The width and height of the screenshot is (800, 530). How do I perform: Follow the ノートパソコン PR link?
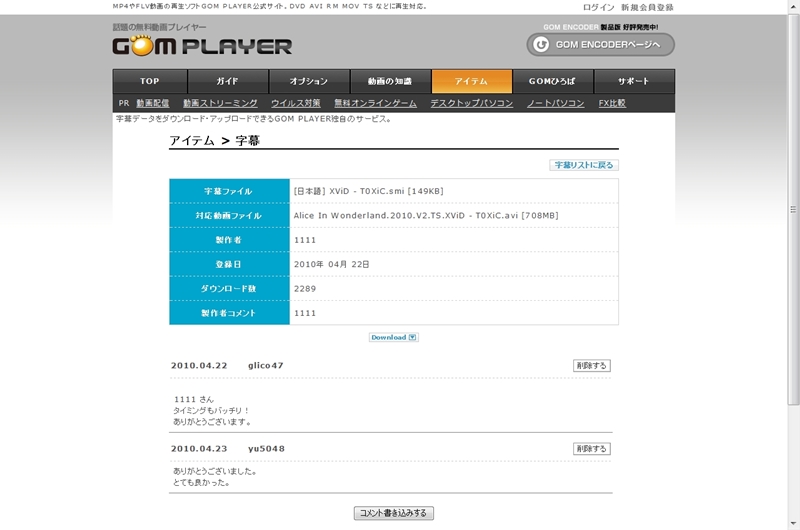pos(556,103)
